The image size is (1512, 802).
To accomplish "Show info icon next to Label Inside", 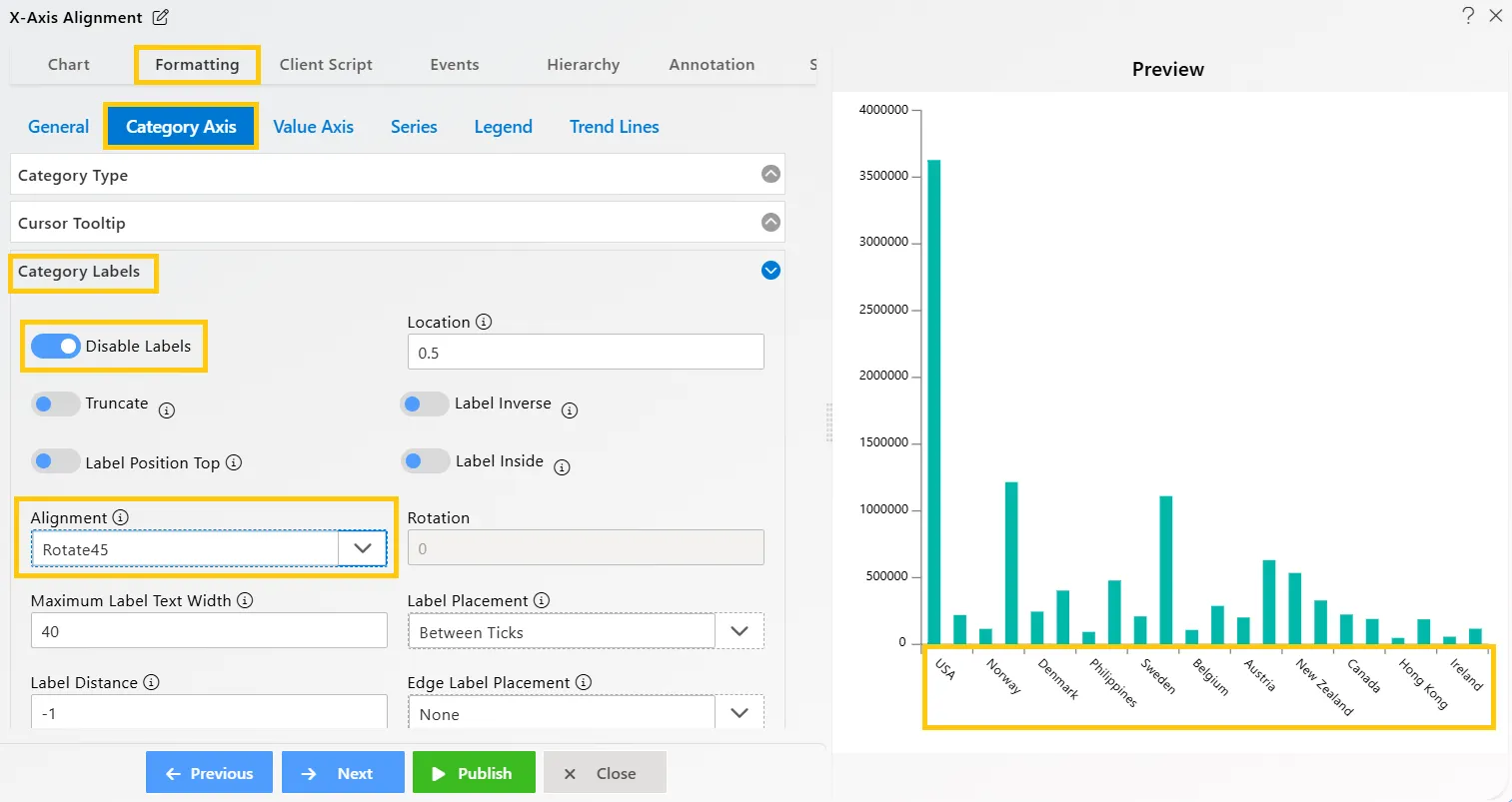I will pos(562,467).
